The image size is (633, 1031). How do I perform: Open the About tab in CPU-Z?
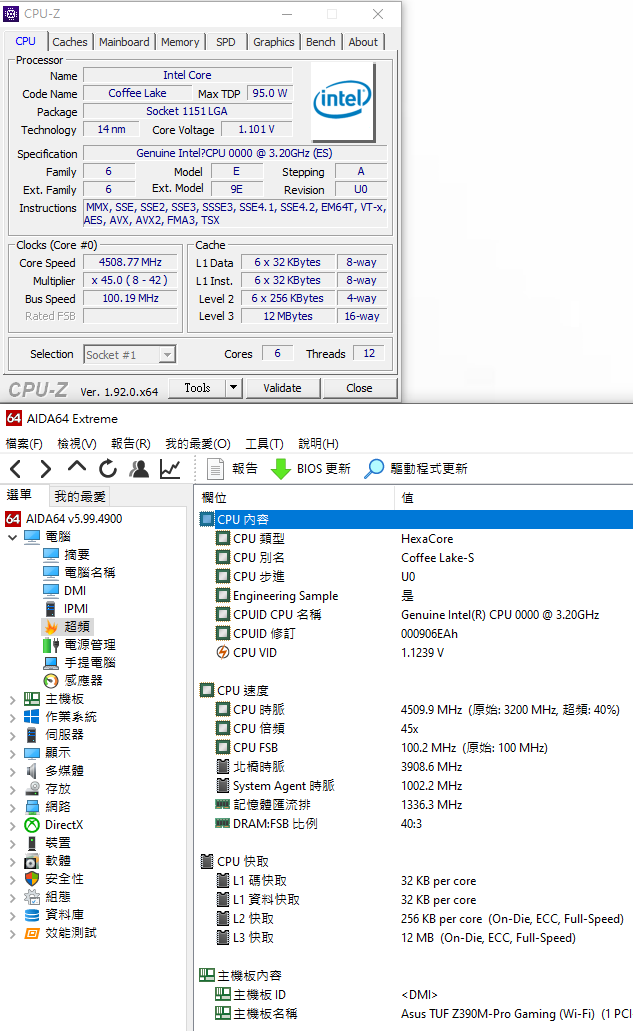click(x=363, y=42)
